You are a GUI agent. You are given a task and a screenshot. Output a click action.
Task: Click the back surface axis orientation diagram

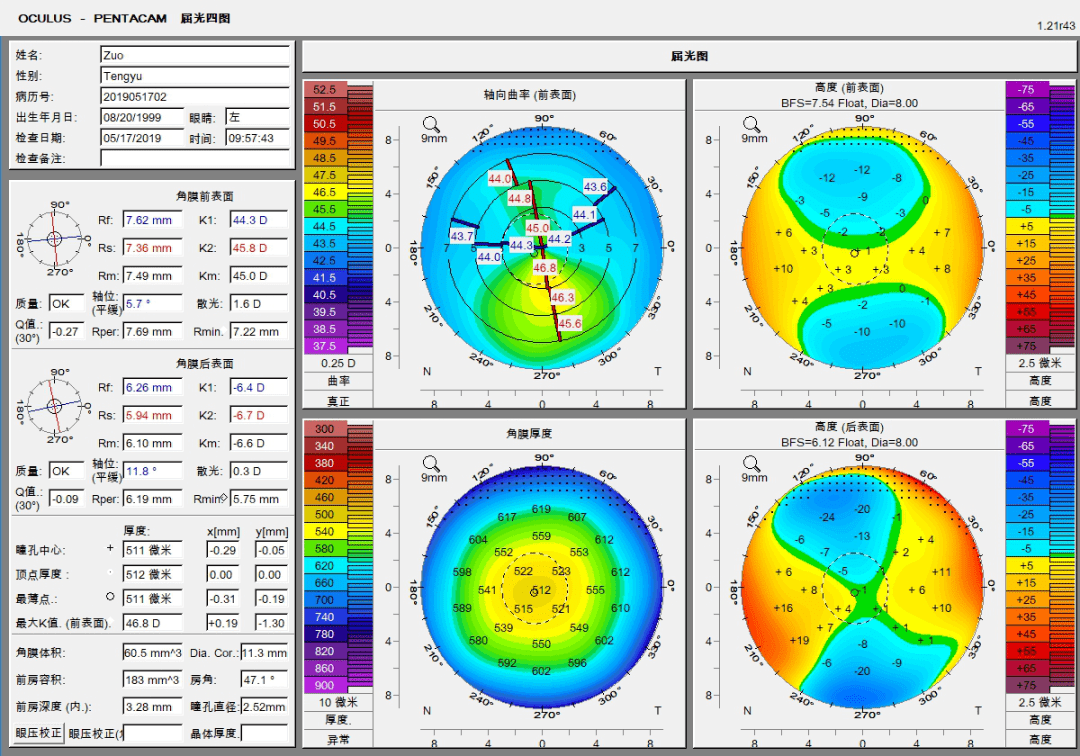[x=54, y=406]
